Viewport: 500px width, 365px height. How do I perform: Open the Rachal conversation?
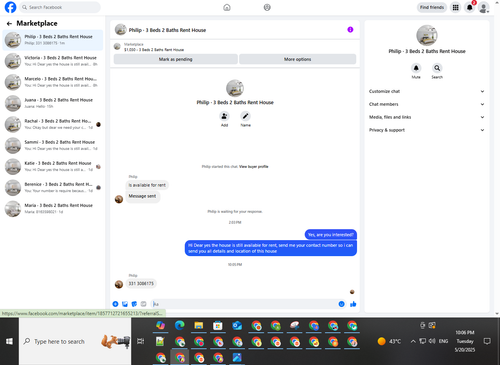53,124
